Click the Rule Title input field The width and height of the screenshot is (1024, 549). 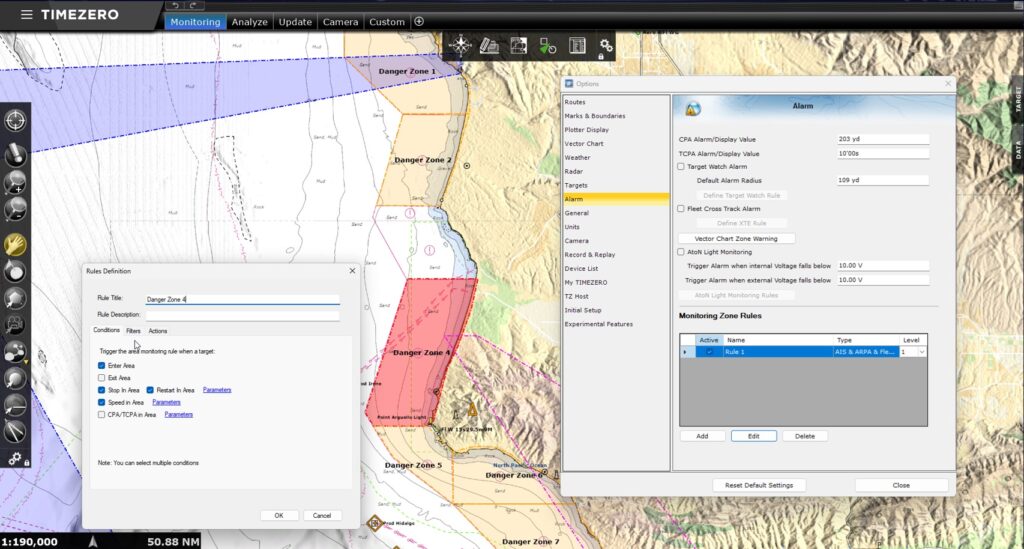[242, 299]
